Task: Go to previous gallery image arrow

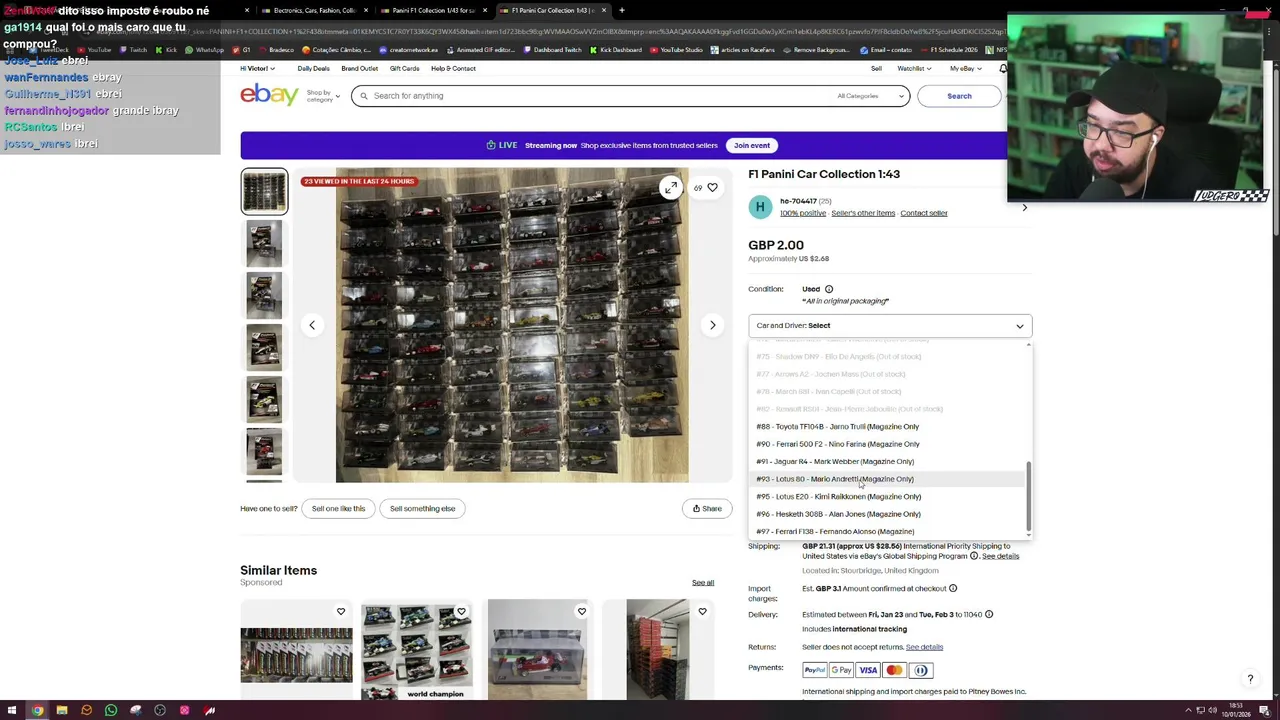Action: (x=311, y=325)
